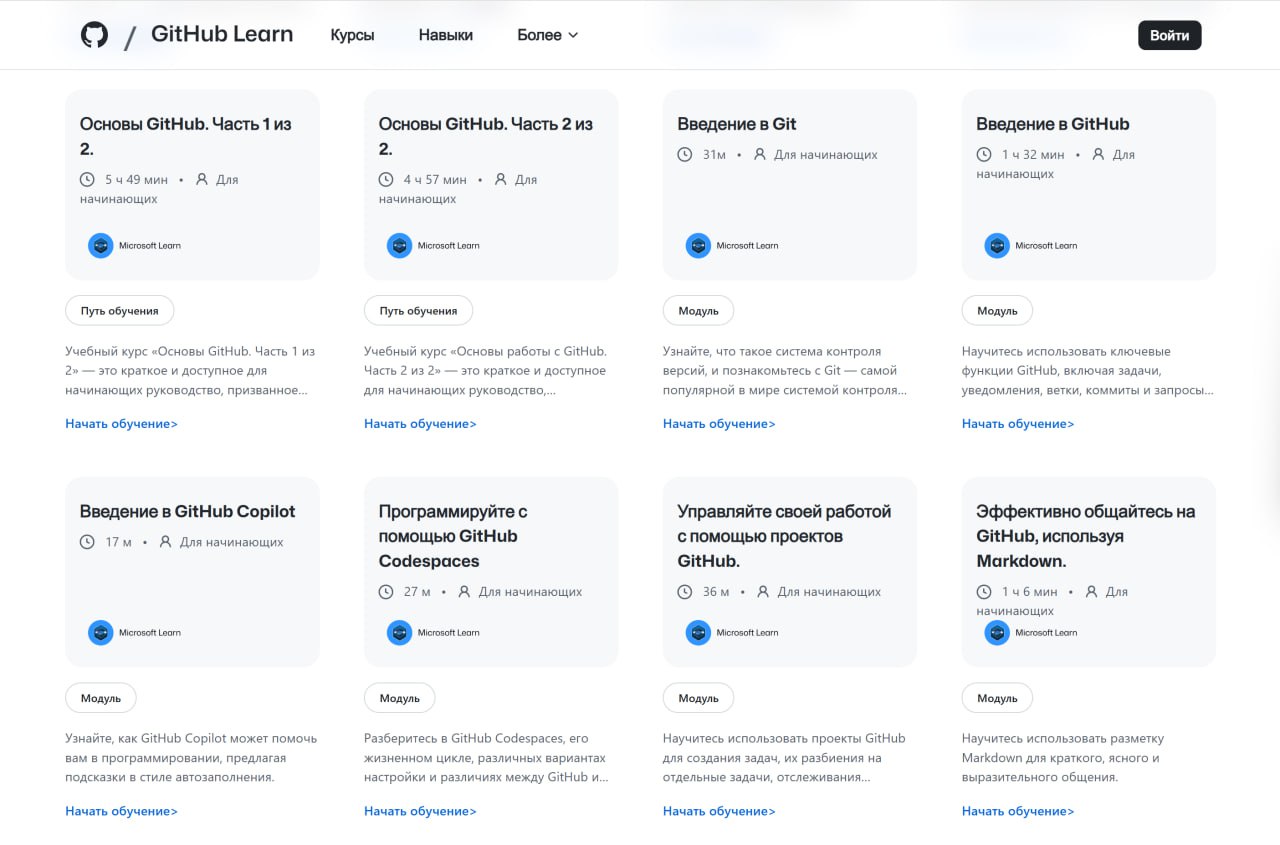Click clock icon next to 36 м
The image size is (1280, 845).
click(x=685, y=592)
